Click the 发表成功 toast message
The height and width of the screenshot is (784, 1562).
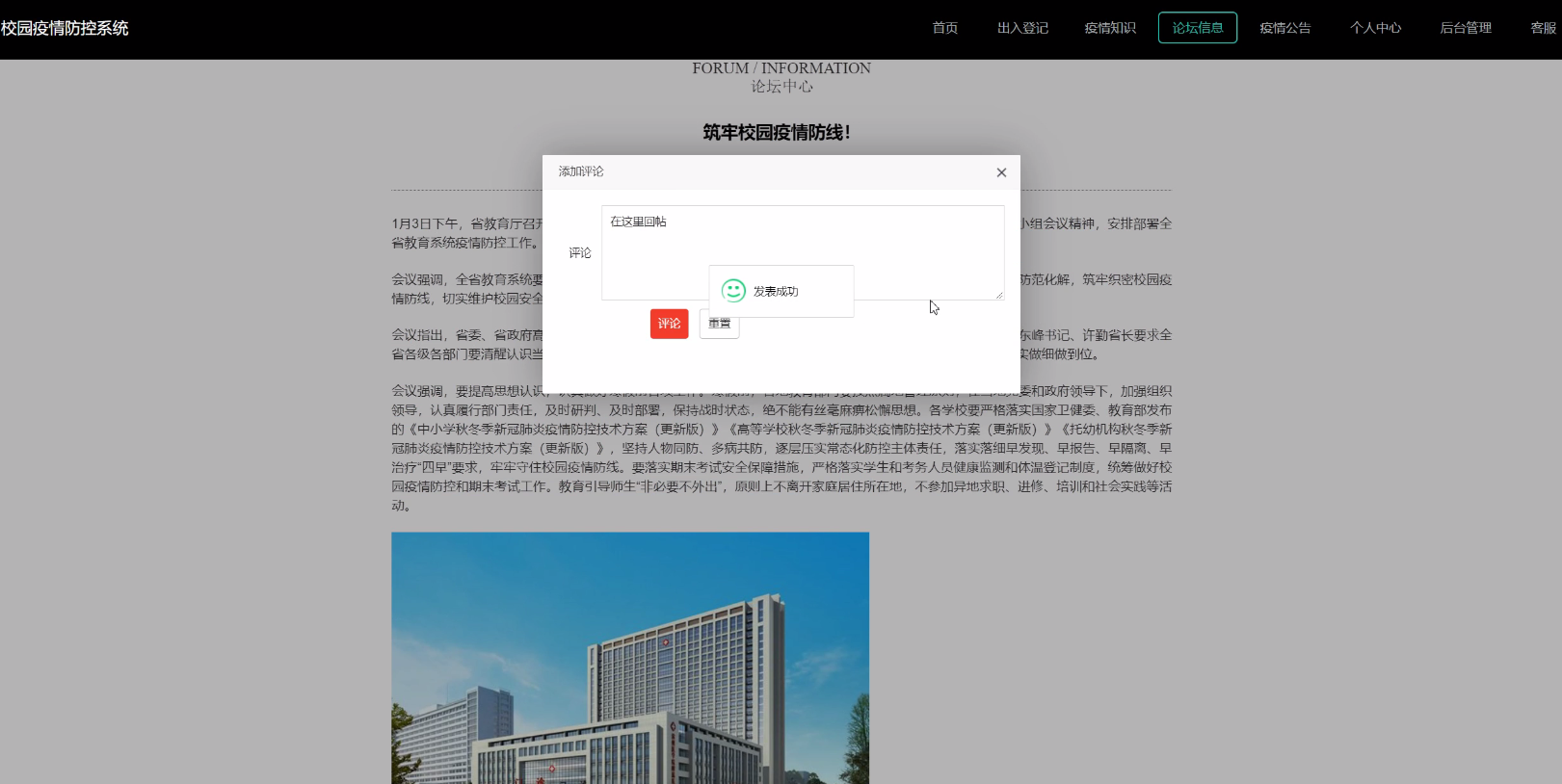pyautogui.click(x=776, y=291)
